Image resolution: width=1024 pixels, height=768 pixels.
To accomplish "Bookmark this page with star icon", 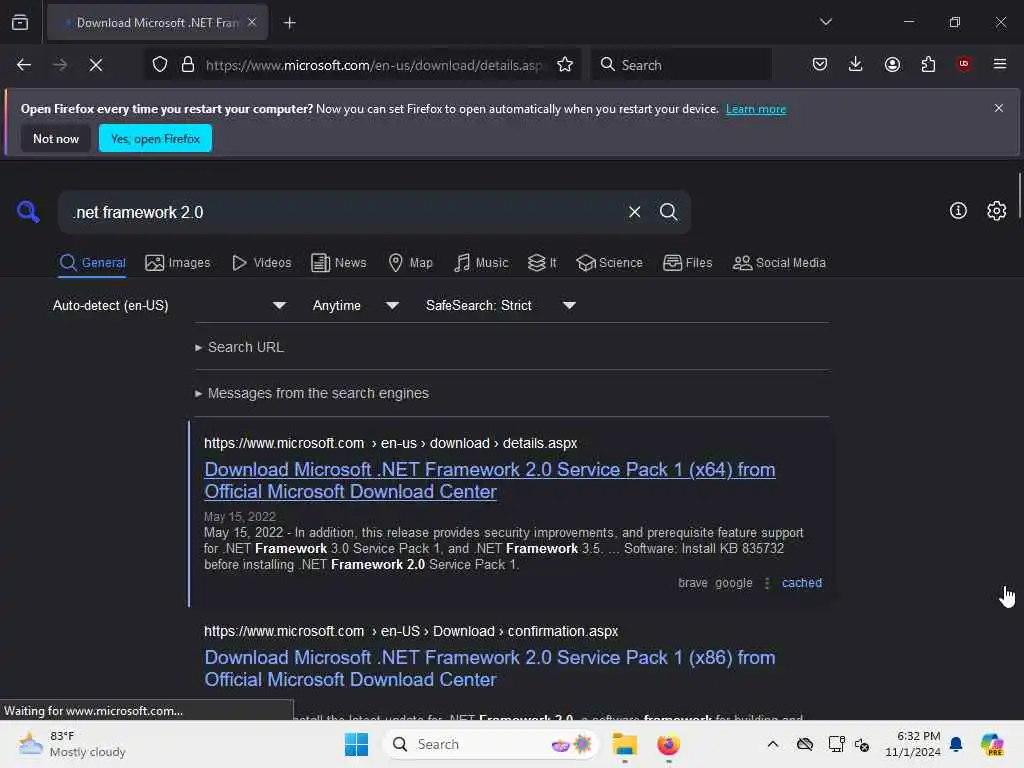I will click(565, 65).
